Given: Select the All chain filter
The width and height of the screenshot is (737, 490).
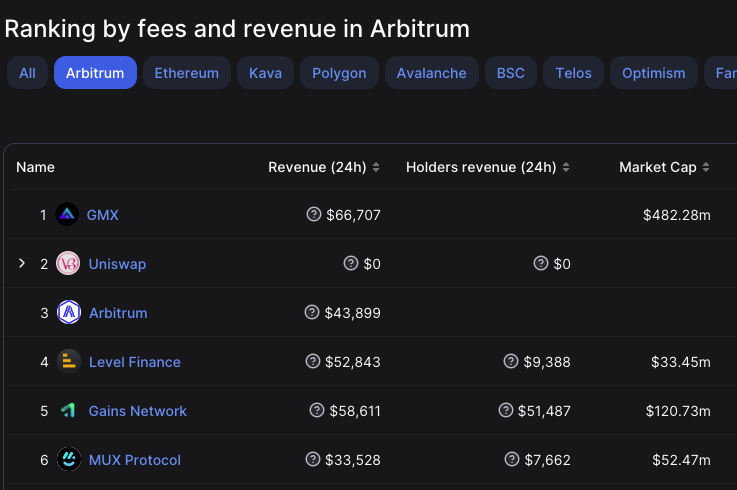Looking at the screenshot, I should (27, 73).
